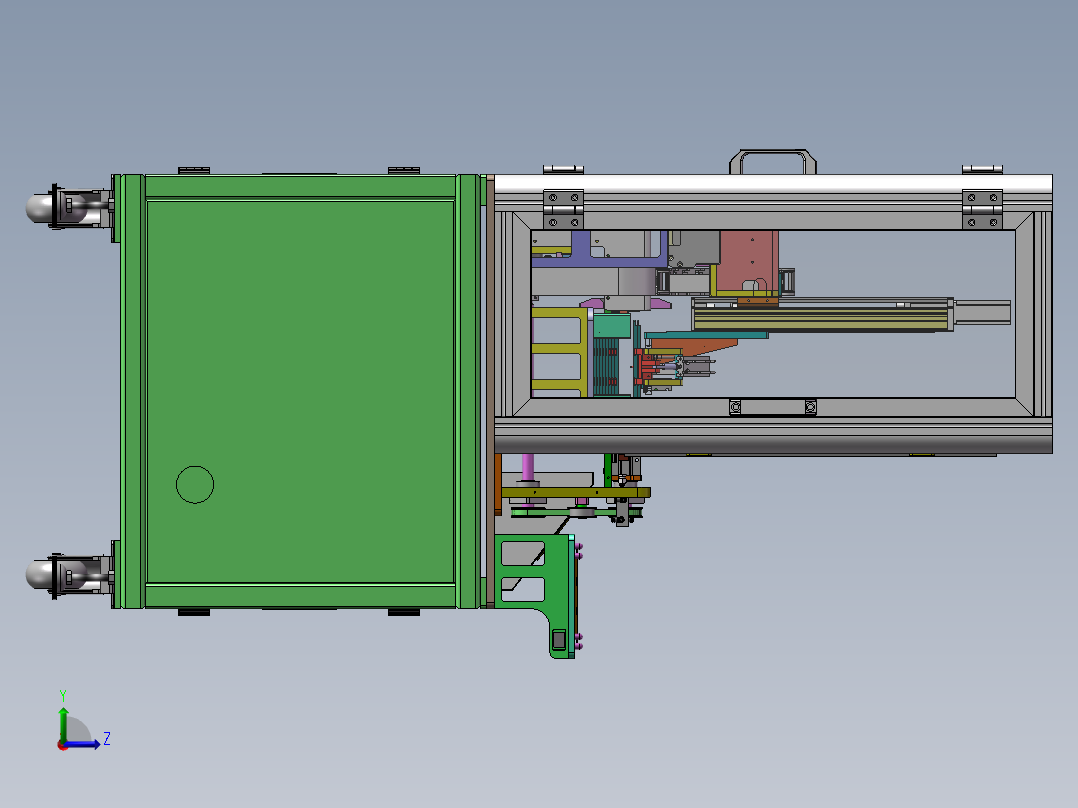Select the large green cabinet door panel
The image size is (1078, 808).
[x=300, y=392]
